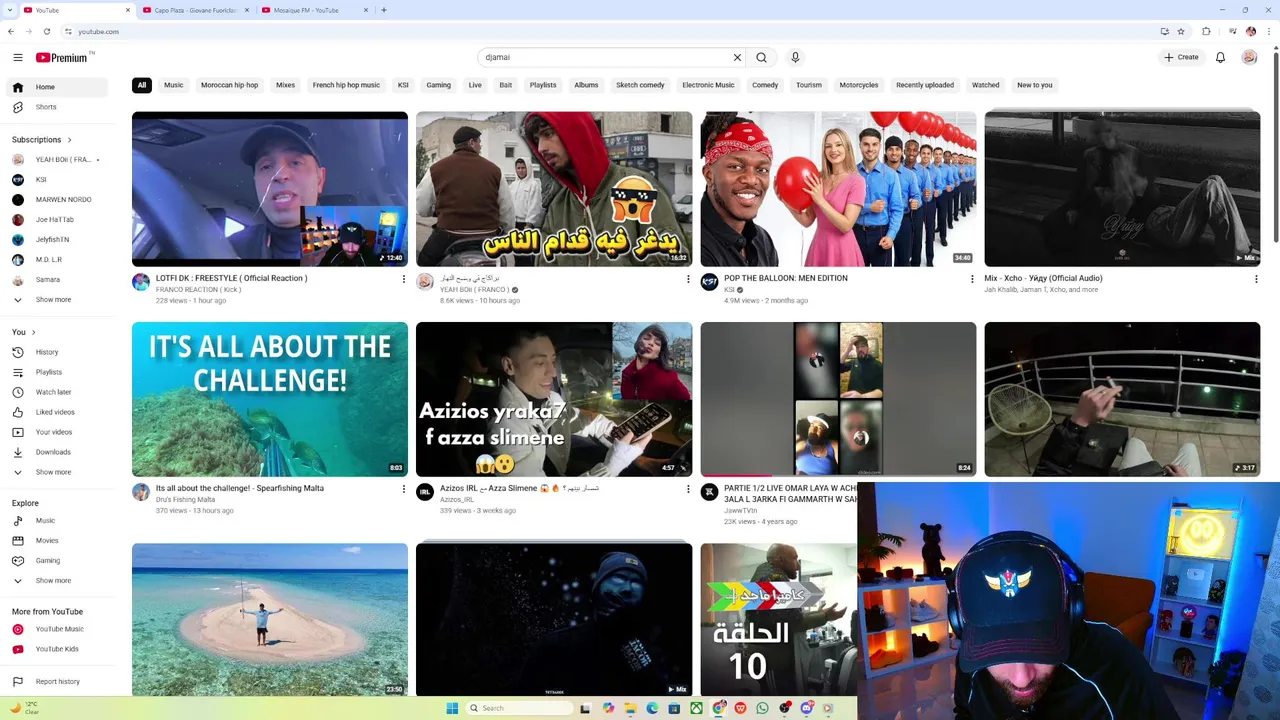
Task: Open WhatsApp from the taskbar
Action: pyautogui.click(x=762, y=708)
